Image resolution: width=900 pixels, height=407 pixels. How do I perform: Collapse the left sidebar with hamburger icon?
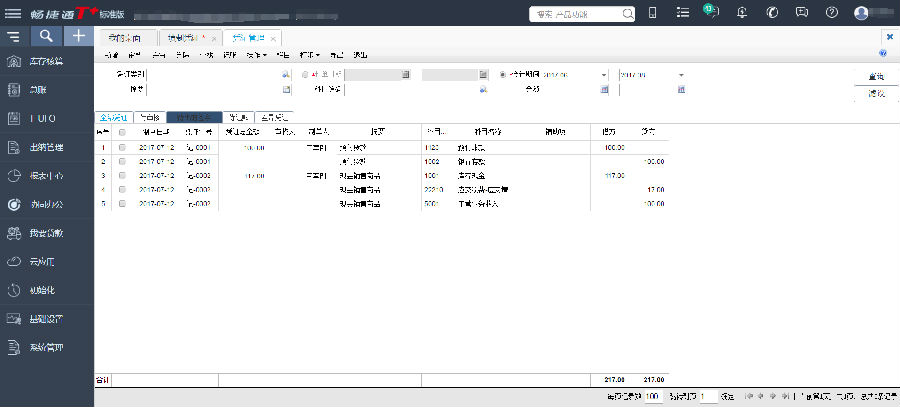point(13,36)
